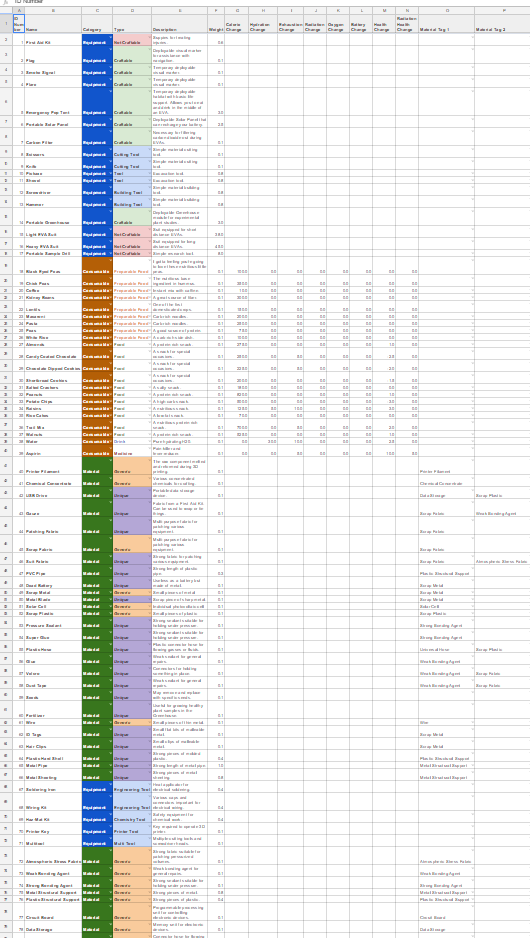Select the 'Heavy EVA Suit' name cell
The height and width of the screenshot is (938, 530).
point(52,244)
